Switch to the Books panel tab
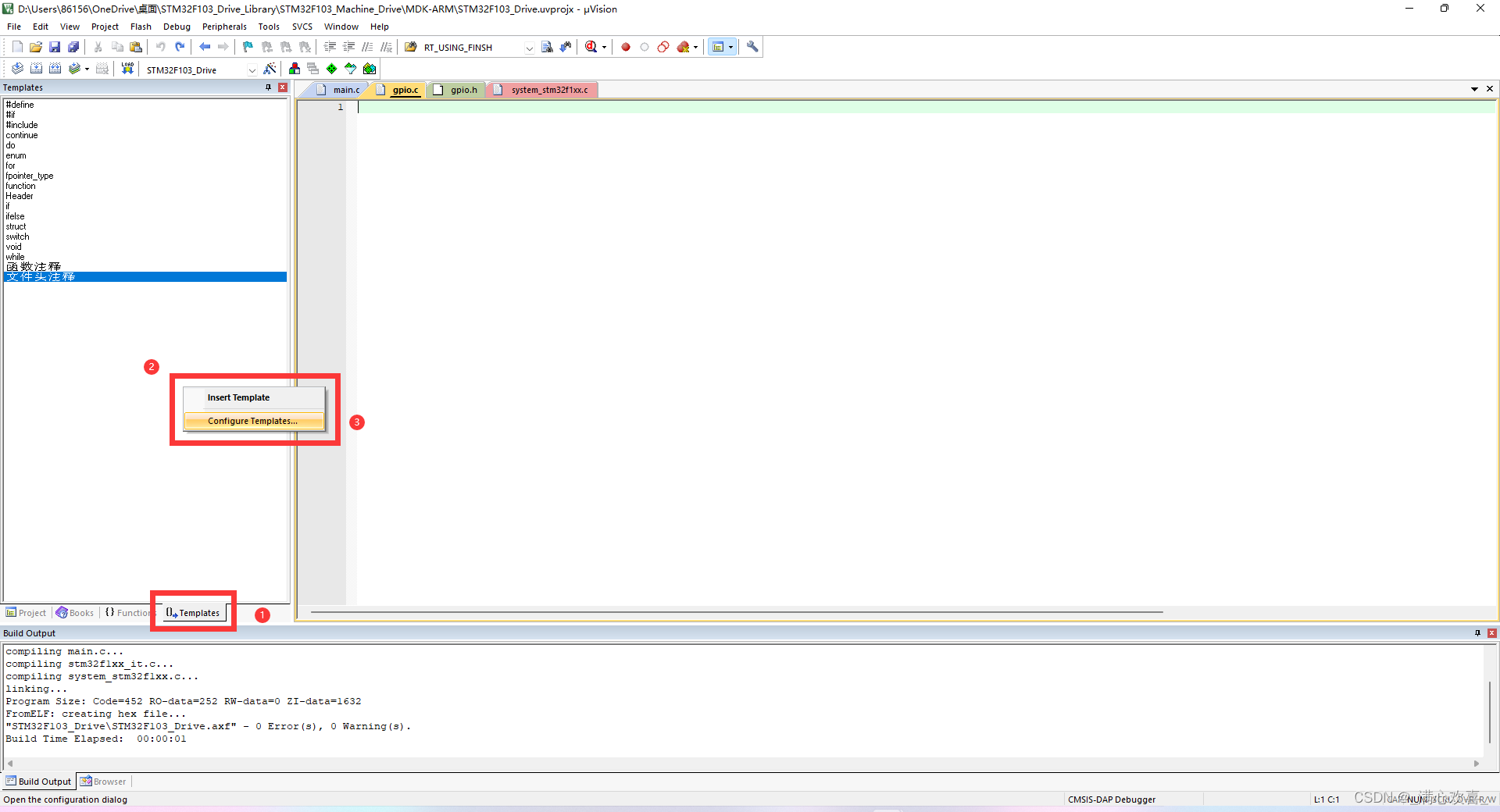This screenshot has width=1500, height=812. click(75, 613)
